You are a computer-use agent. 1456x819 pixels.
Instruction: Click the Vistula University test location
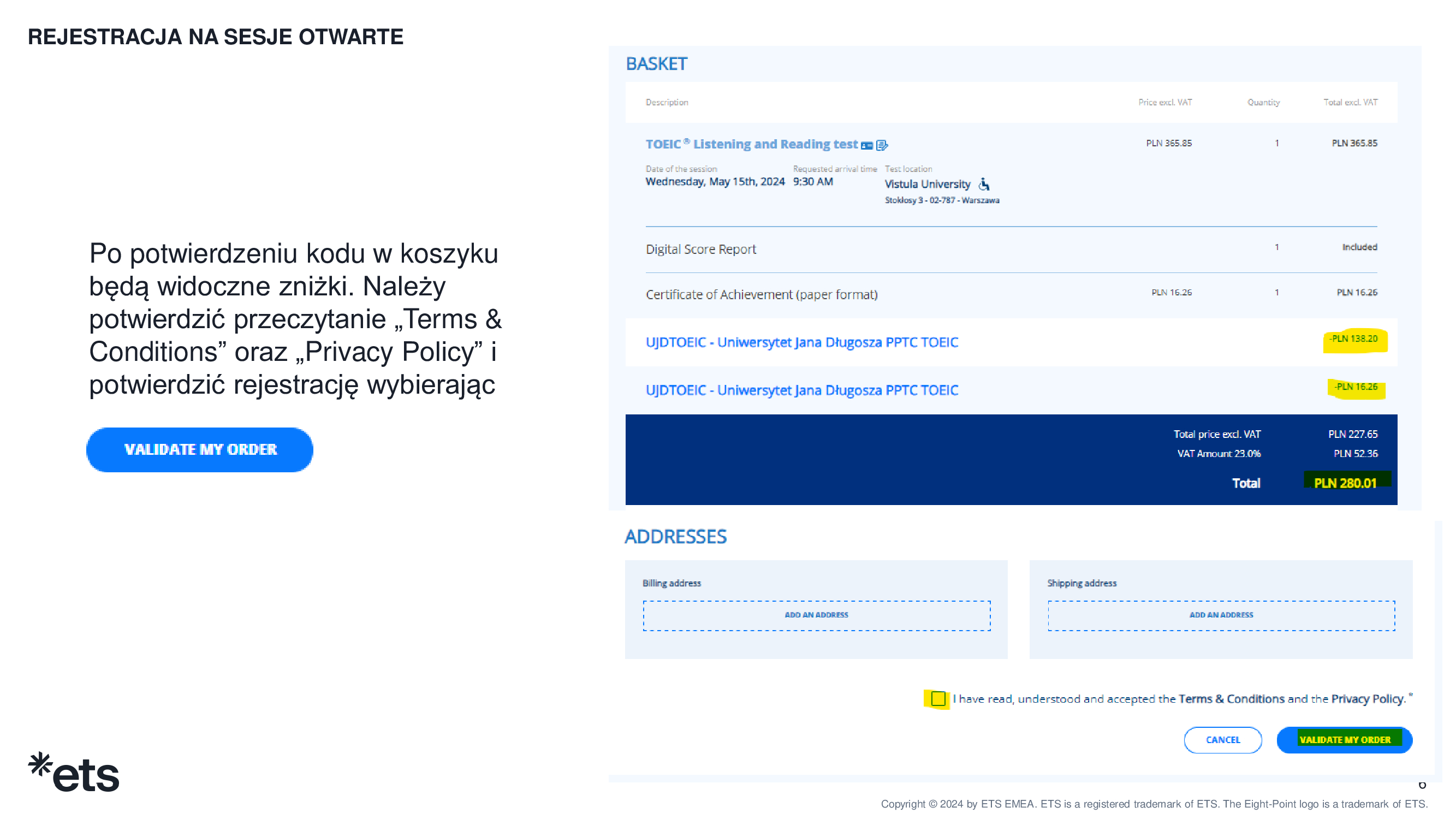pos(927,184)
